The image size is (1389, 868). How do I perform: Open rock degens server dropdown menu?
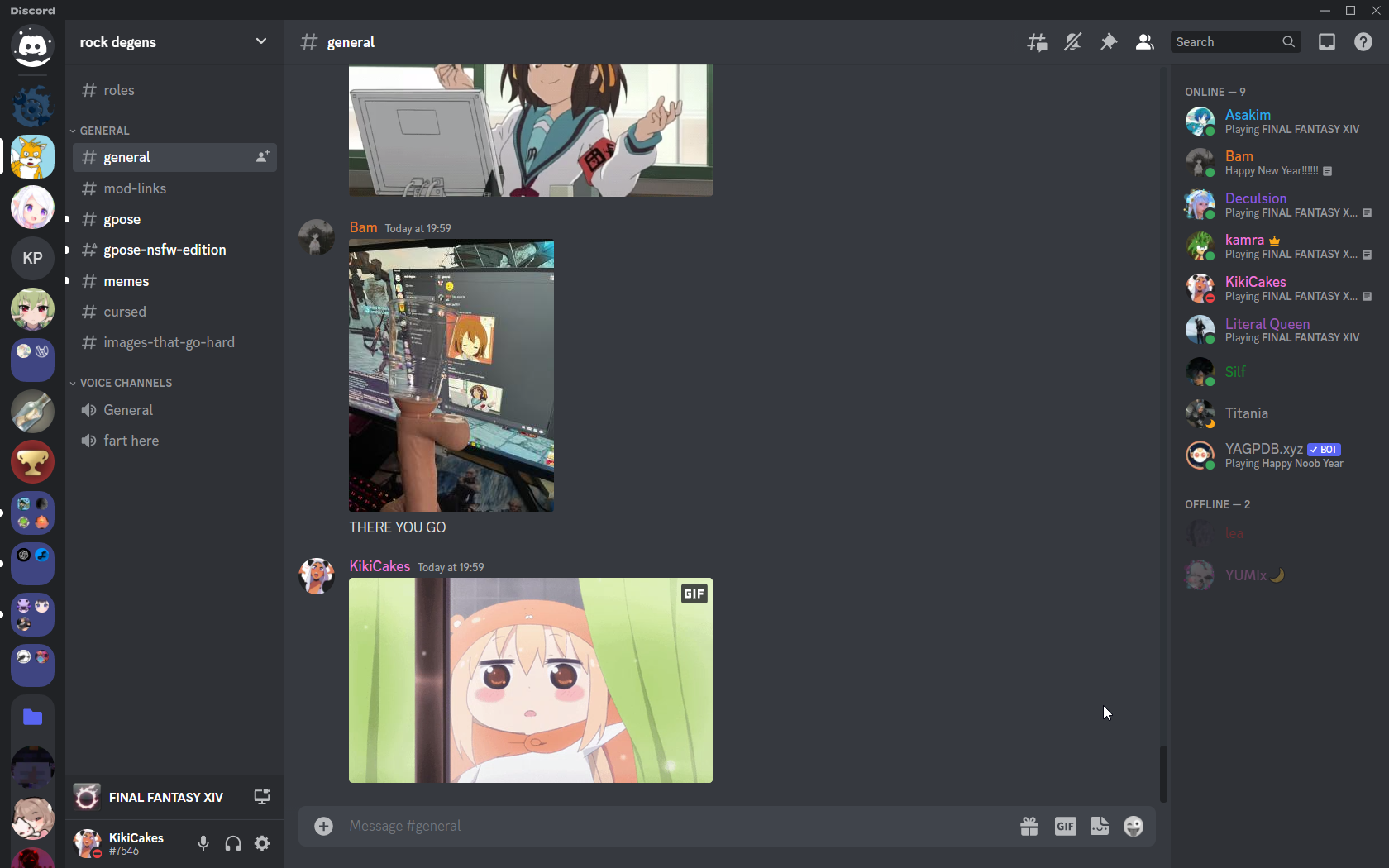click(261, 41)
